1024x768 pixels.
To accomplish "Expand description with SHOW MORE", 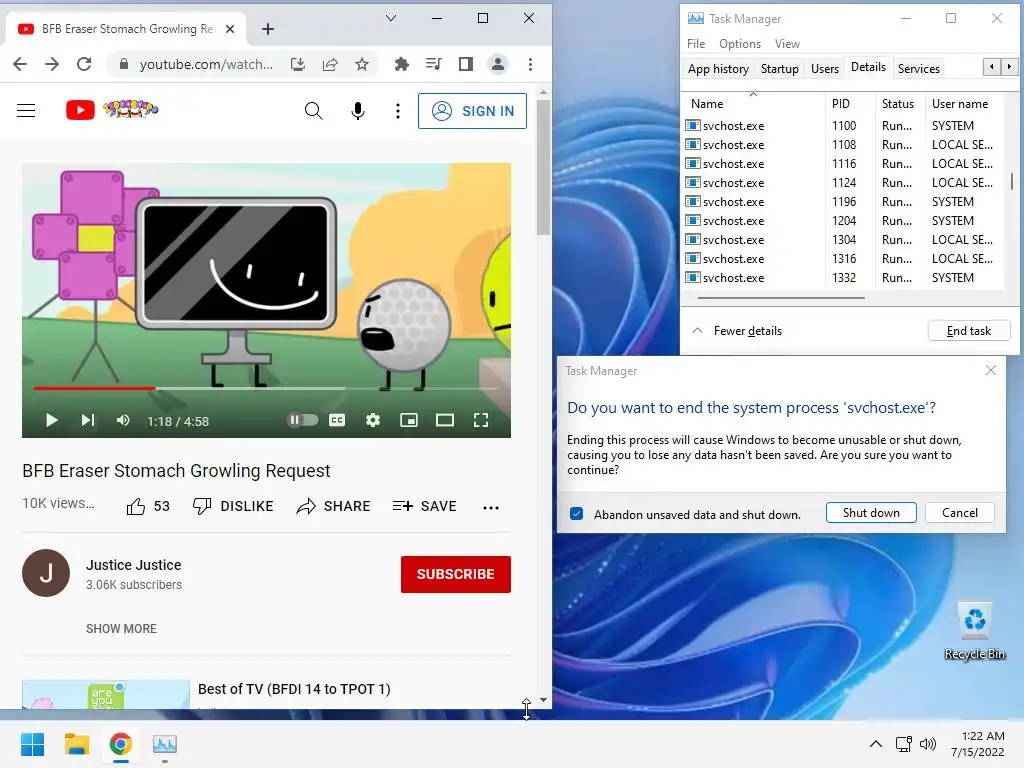I will pos(121,628).
